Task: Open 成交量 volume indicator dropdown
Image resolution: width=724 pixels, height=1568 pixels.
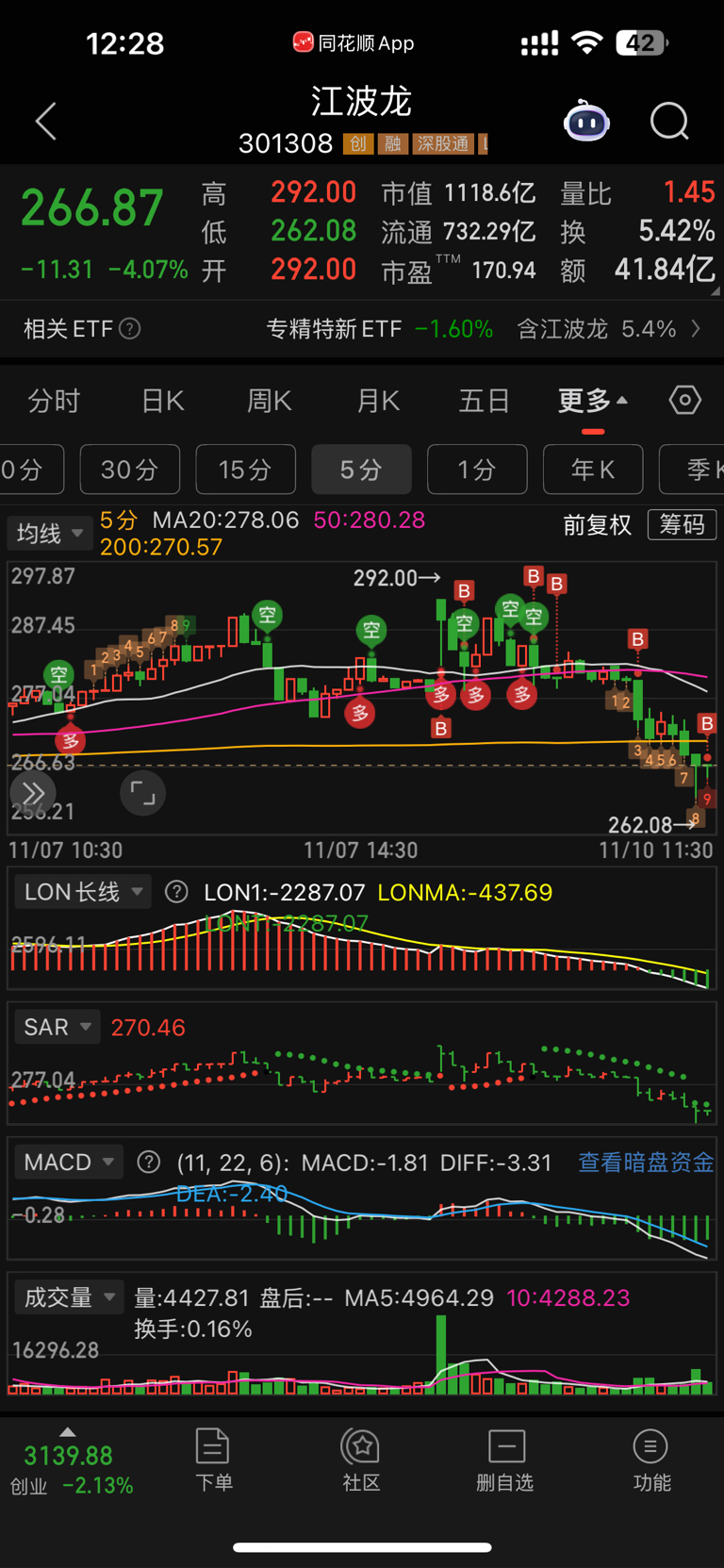Action: pos(69,1297)
